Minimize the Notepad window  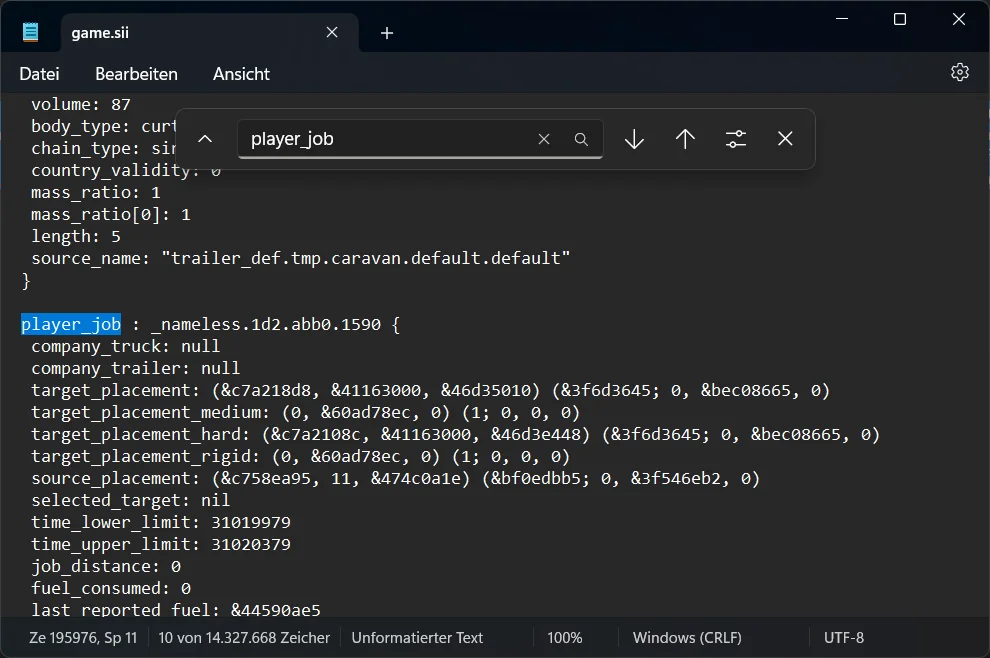point(842,19)
